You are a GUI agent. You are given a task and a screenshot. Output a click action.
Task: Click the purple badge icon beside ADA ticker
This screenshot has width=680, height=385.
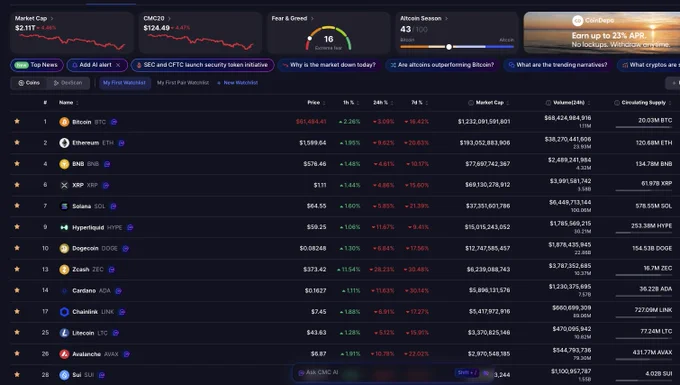tap(118, 290)
